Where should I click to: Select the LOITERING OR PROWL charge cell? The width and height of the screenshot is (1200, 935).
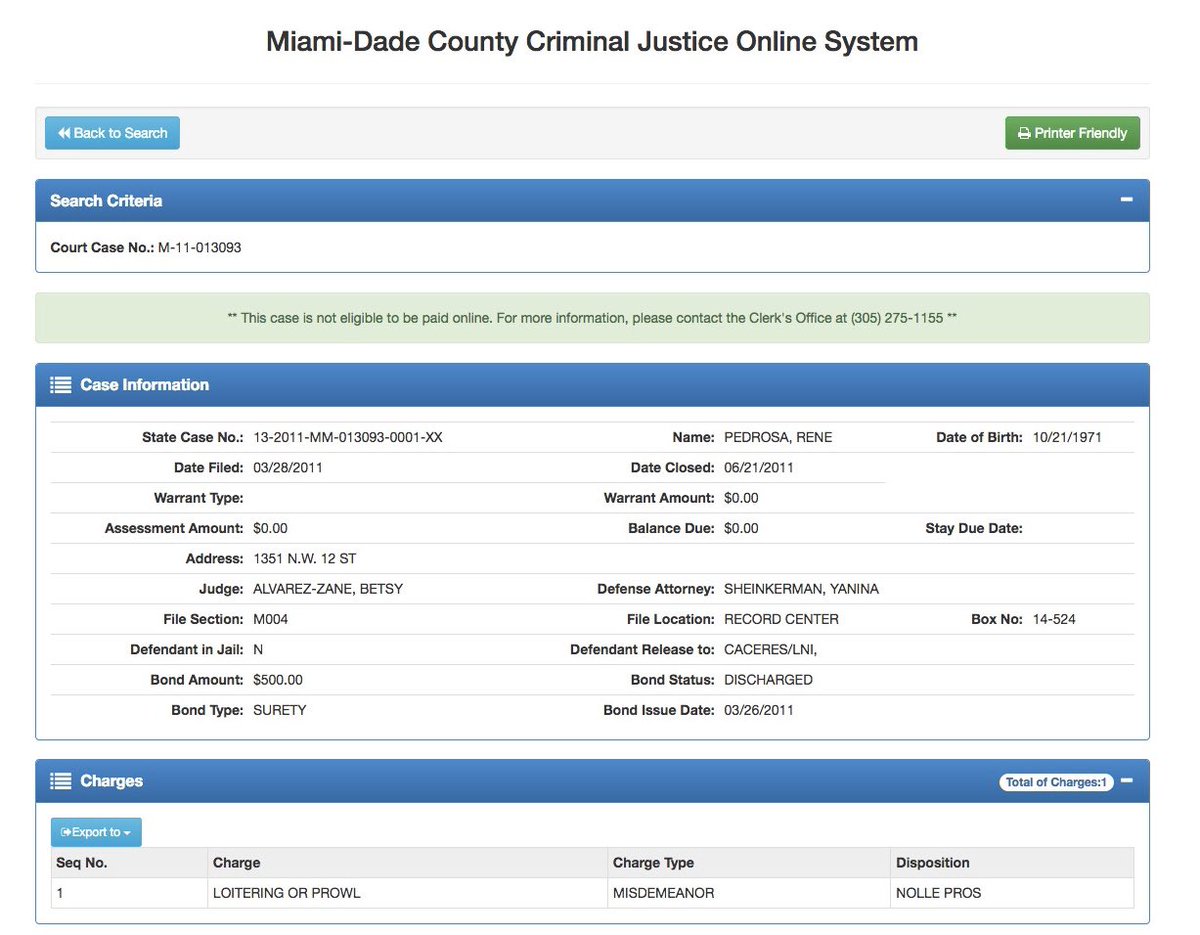click(407, 893)
